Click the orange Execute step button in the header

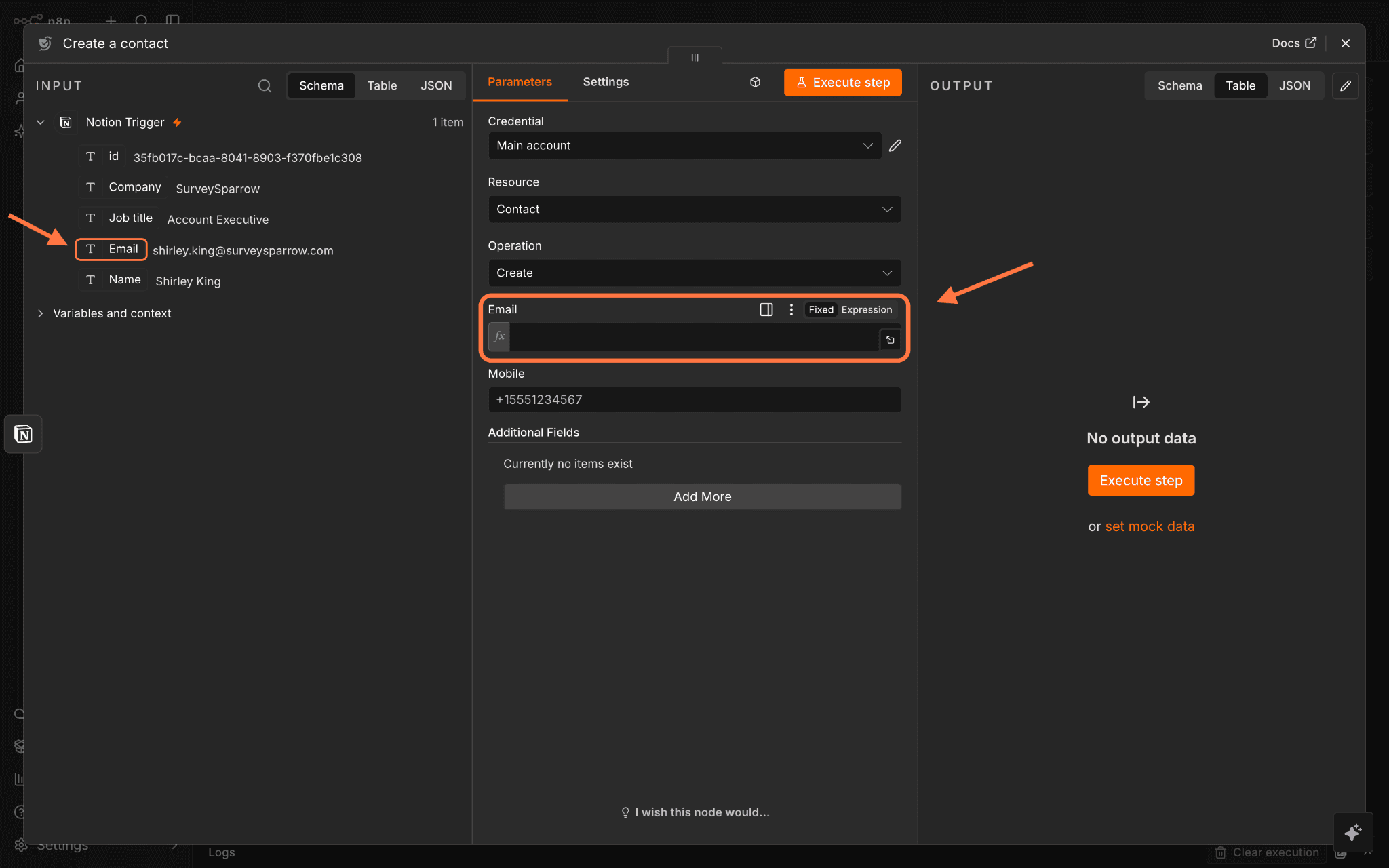(x=842, y=83)
